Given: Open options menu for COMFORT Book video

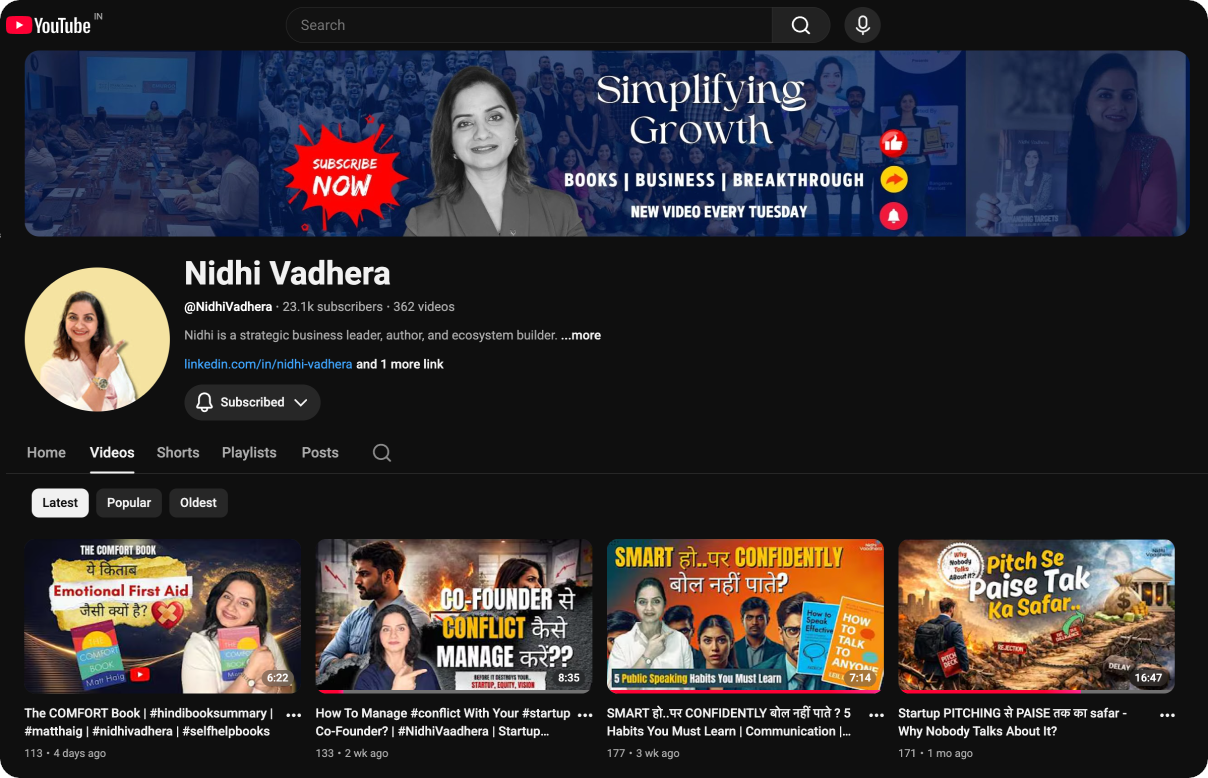Looking at the screenshot, I should click(294, 715).
